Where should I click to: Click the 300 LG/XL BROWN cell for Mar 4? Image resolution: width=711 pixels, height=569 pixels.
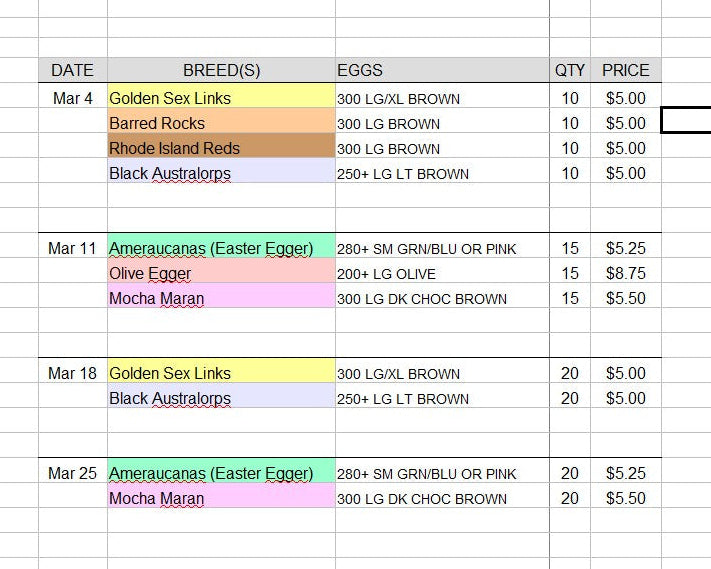[x=441, y=98]
